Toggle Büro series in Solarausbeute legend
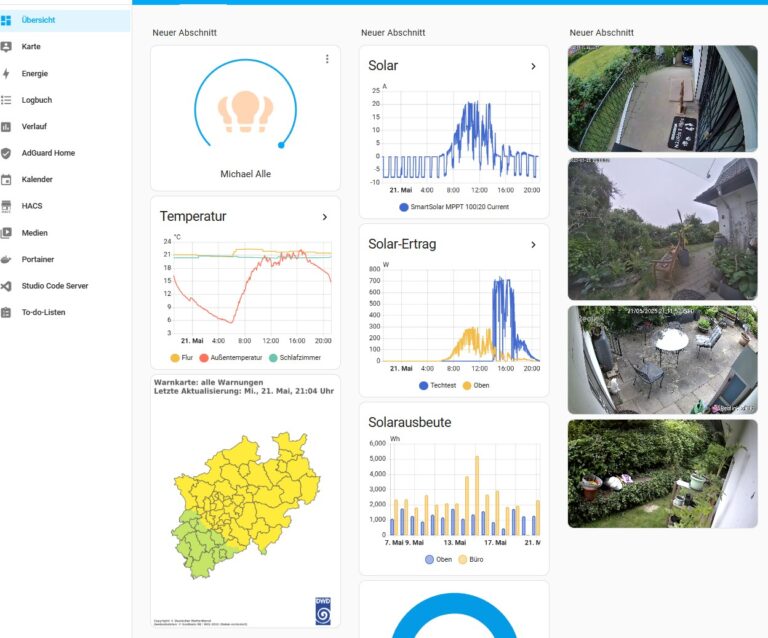768x638 pixels. coord(470,559)
